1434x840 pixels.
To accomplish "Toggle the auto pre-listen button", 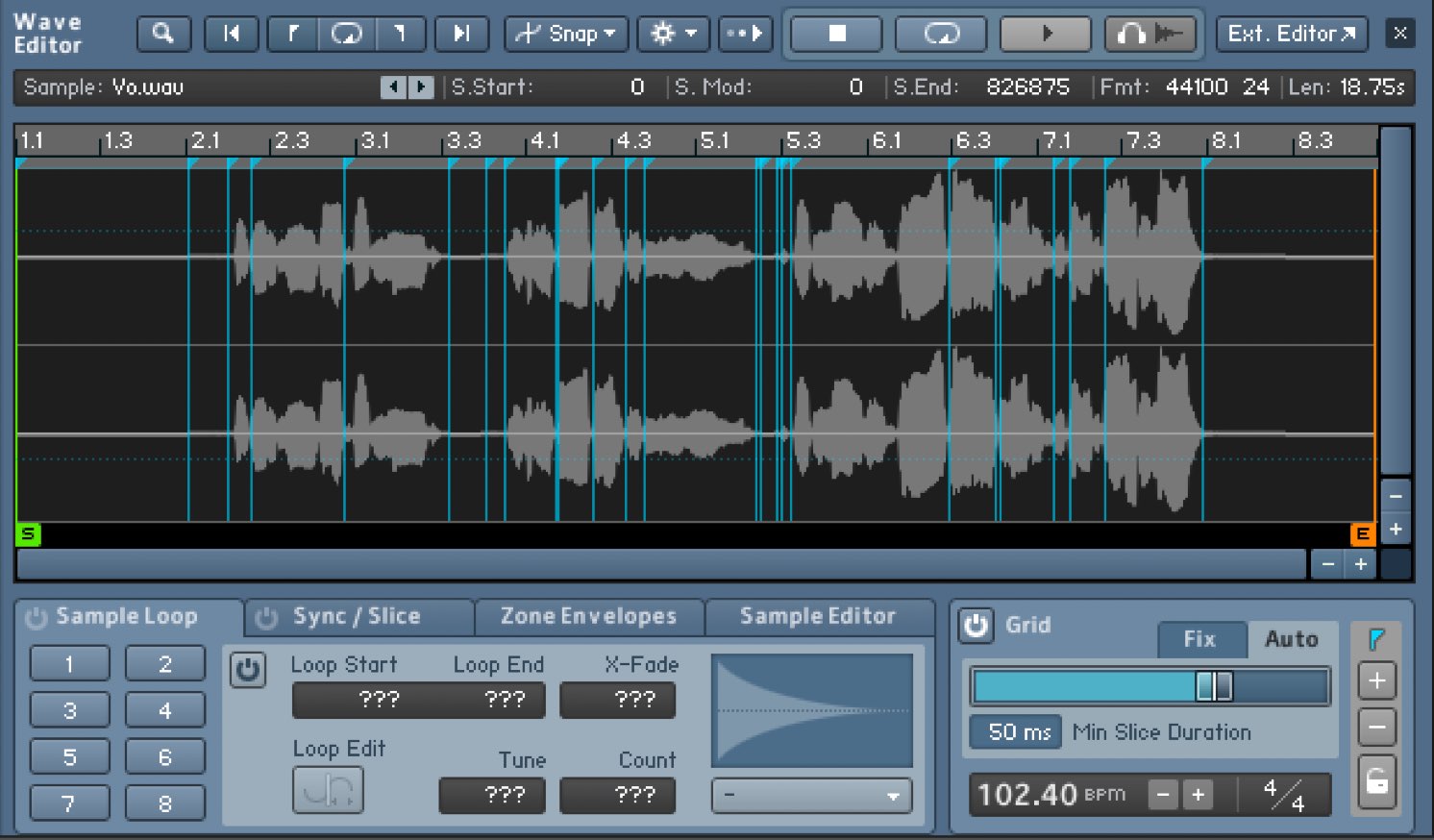I will 745,35.
